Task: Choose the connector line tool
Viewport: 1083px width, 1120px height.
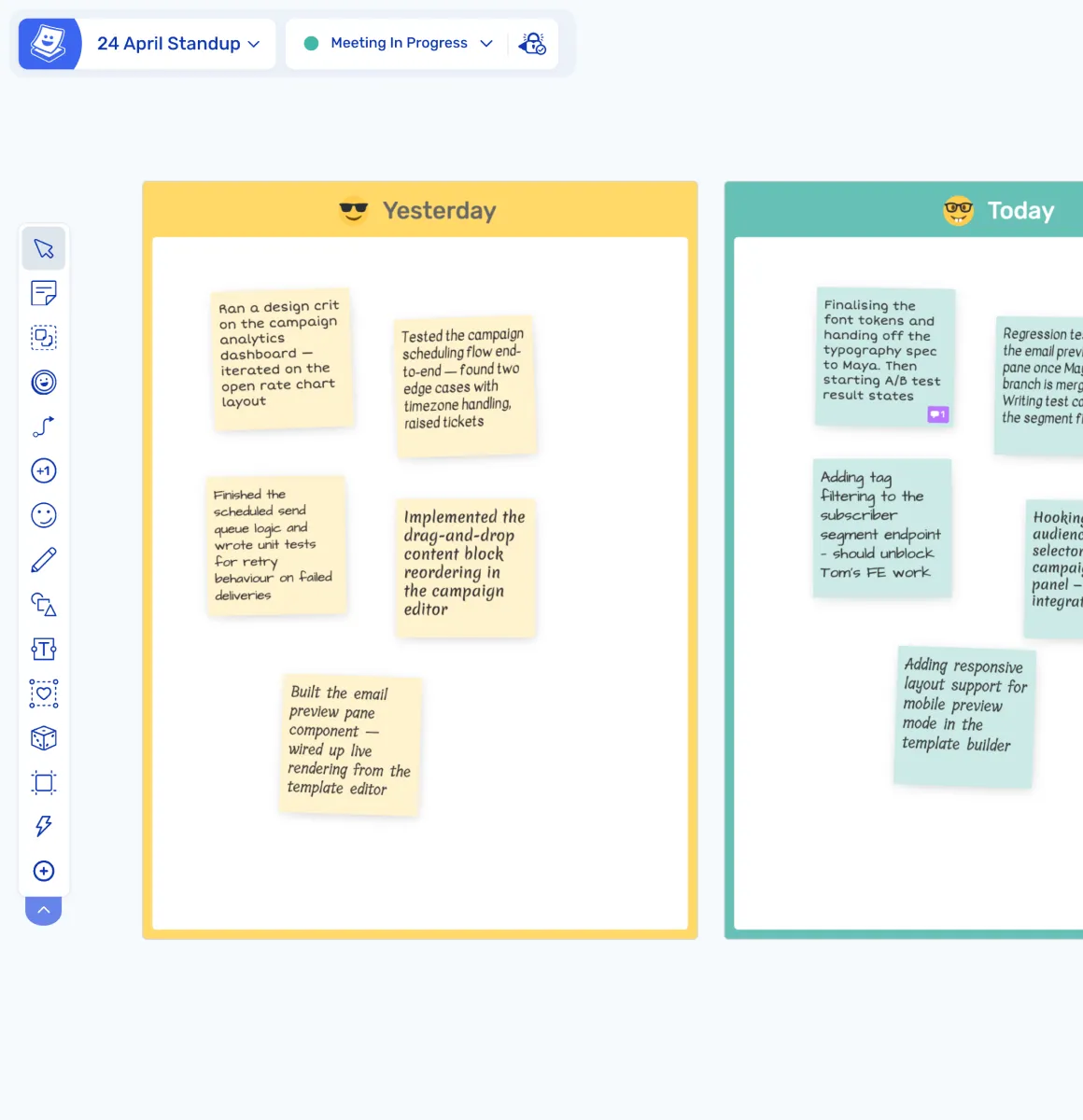Action: click(44, 427)
